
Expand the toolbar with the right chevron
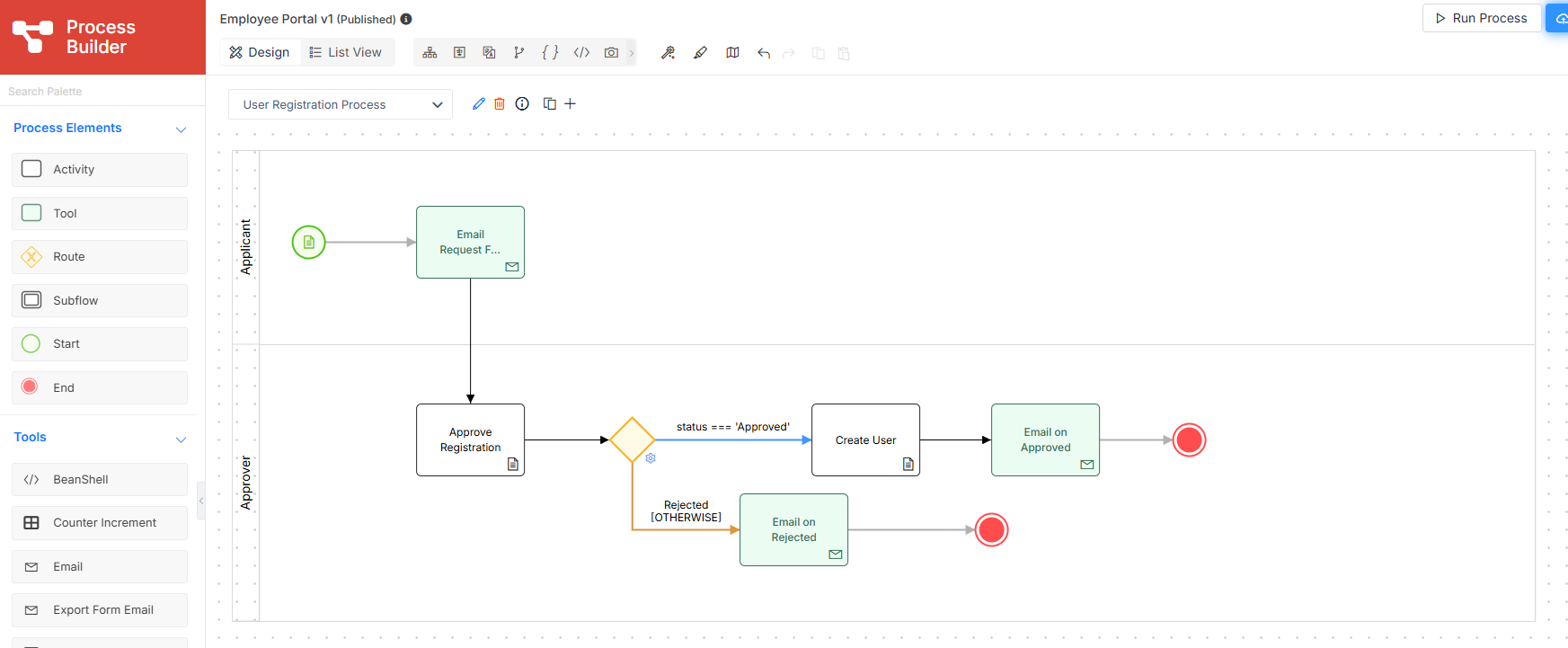pyautogui.click(x=632, y=53)
